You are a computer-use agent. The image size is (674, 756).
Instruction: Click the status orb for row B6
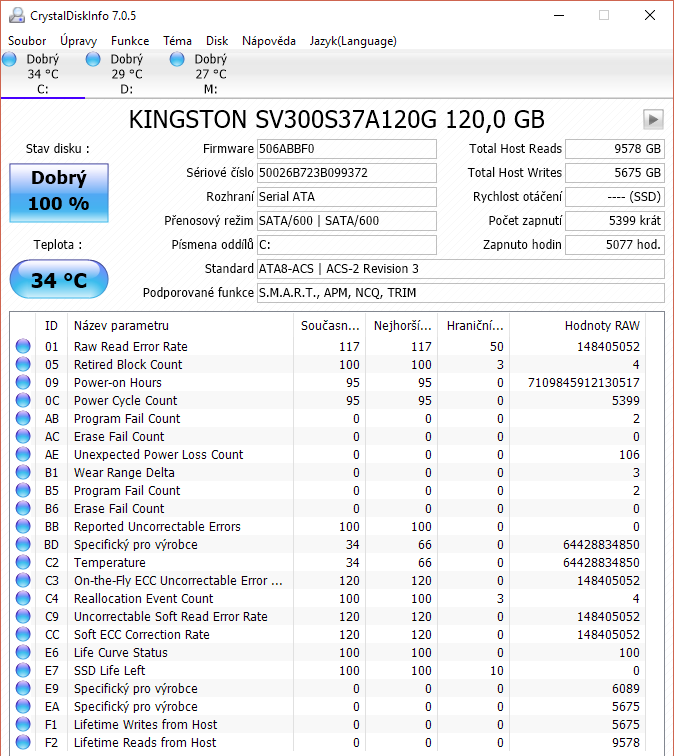pos(23,508)
